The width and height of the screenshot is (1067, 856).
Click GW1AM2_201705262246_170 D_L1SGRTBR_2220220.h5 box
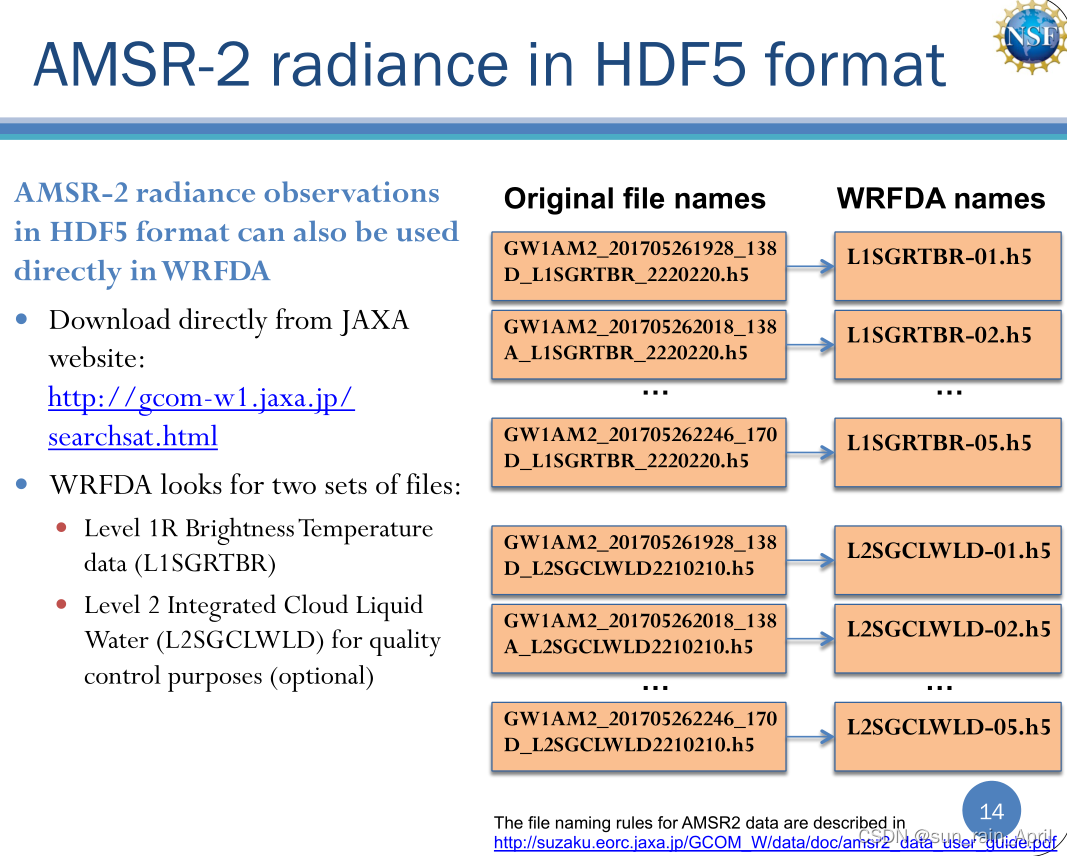[639, 452]
